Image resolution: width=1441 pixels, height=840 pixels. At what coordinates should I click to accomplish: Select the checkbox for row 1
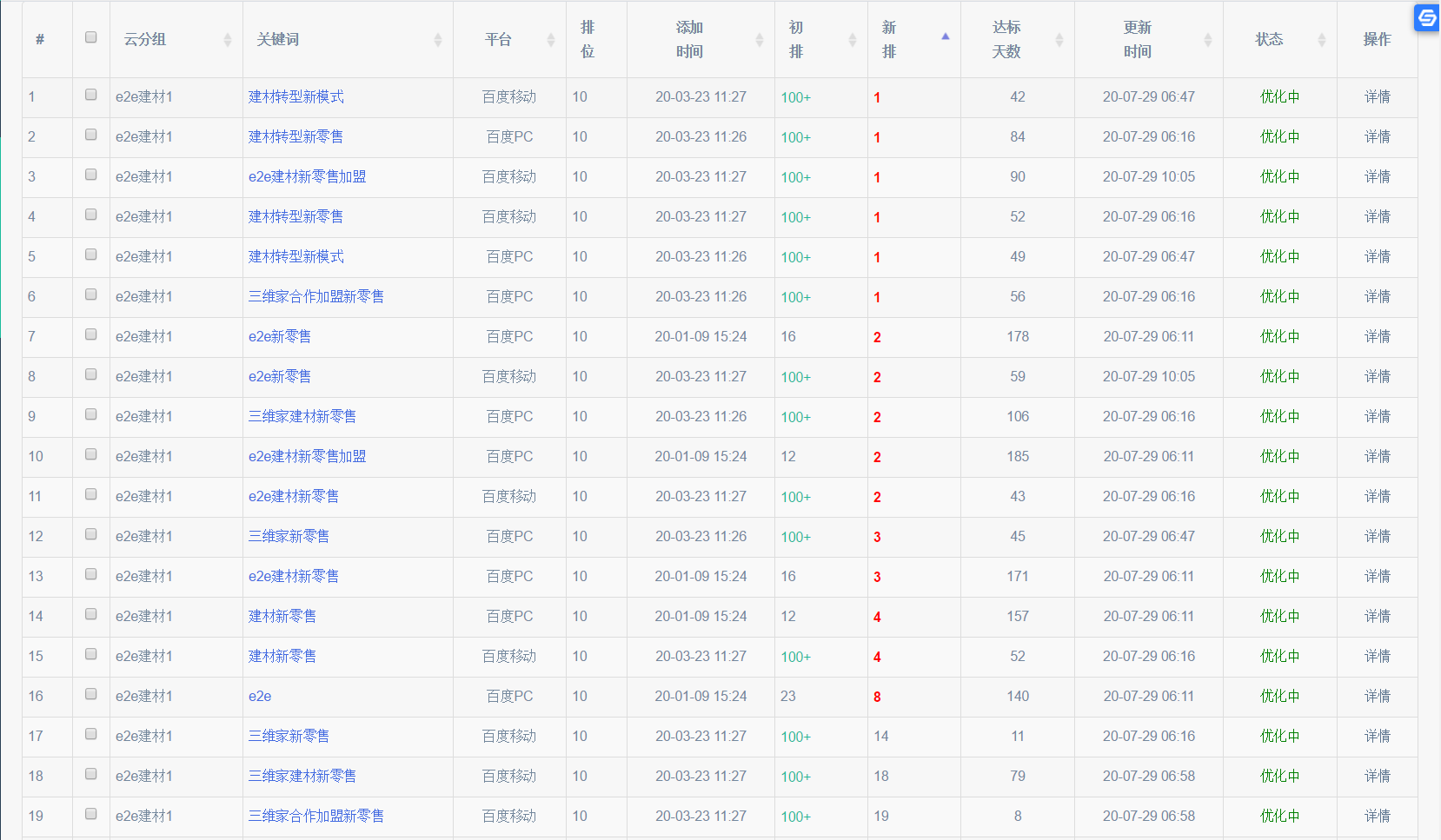point(91,95)
